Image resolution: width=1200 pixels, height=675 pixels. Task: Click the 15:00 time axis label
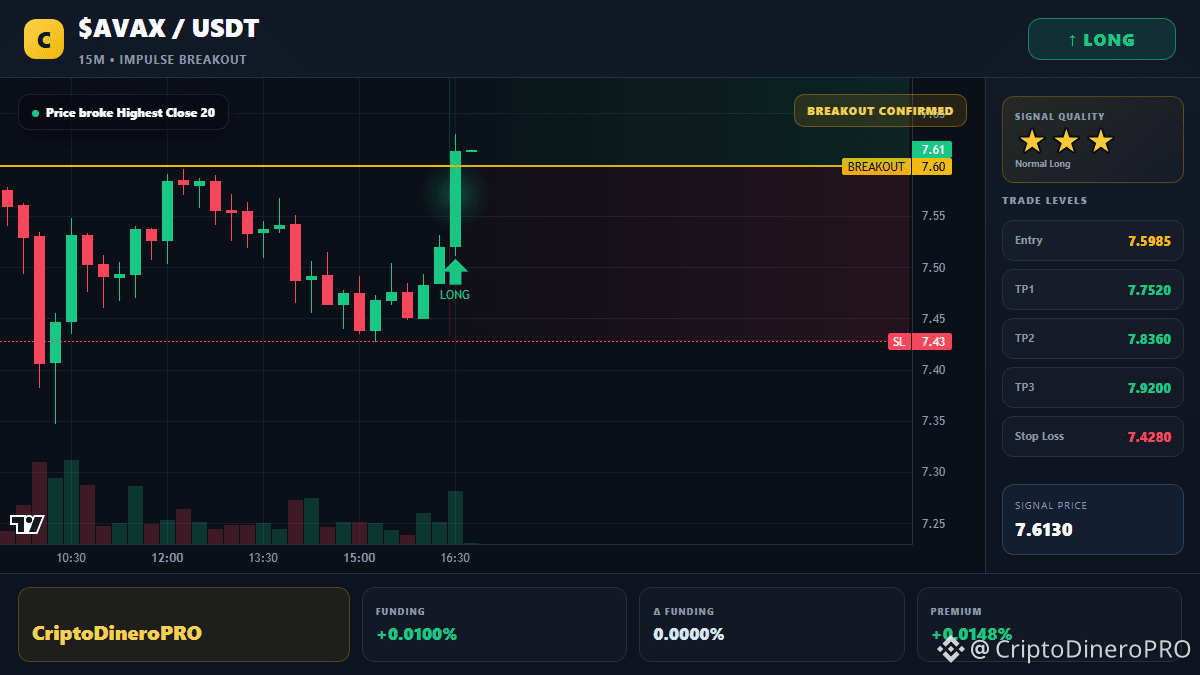point(359,558)
